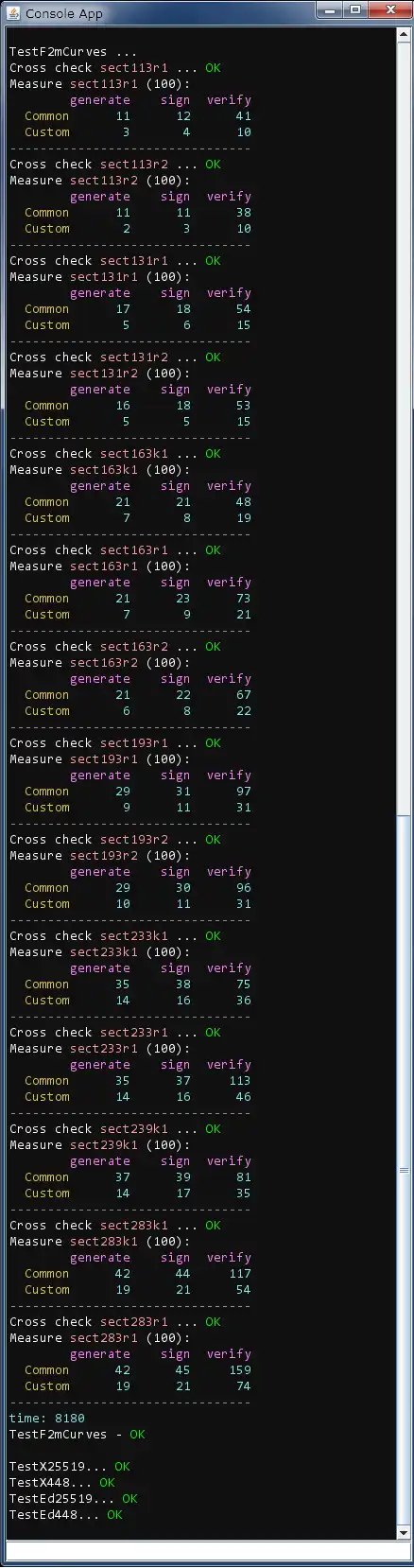Click the 'Cross check sect193r1 ... OK' line
This screenshot has height=1568, width=414.
pos(115,743)
